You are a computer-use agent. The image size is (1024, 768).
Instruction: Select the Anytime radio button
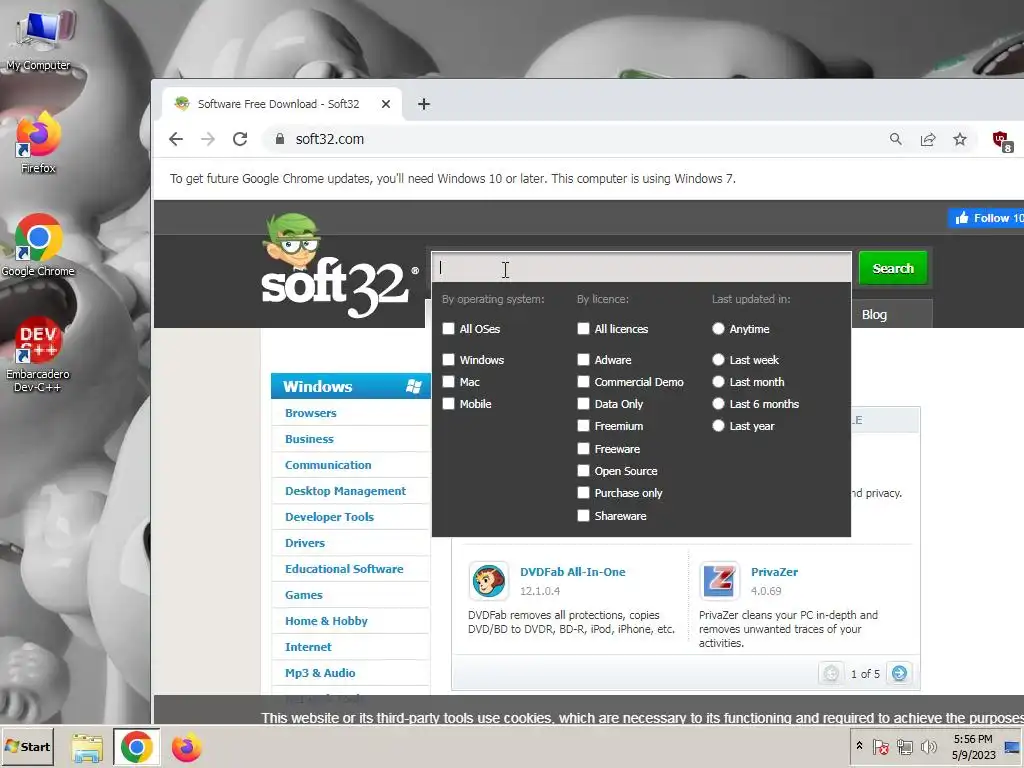pos(718,328)
